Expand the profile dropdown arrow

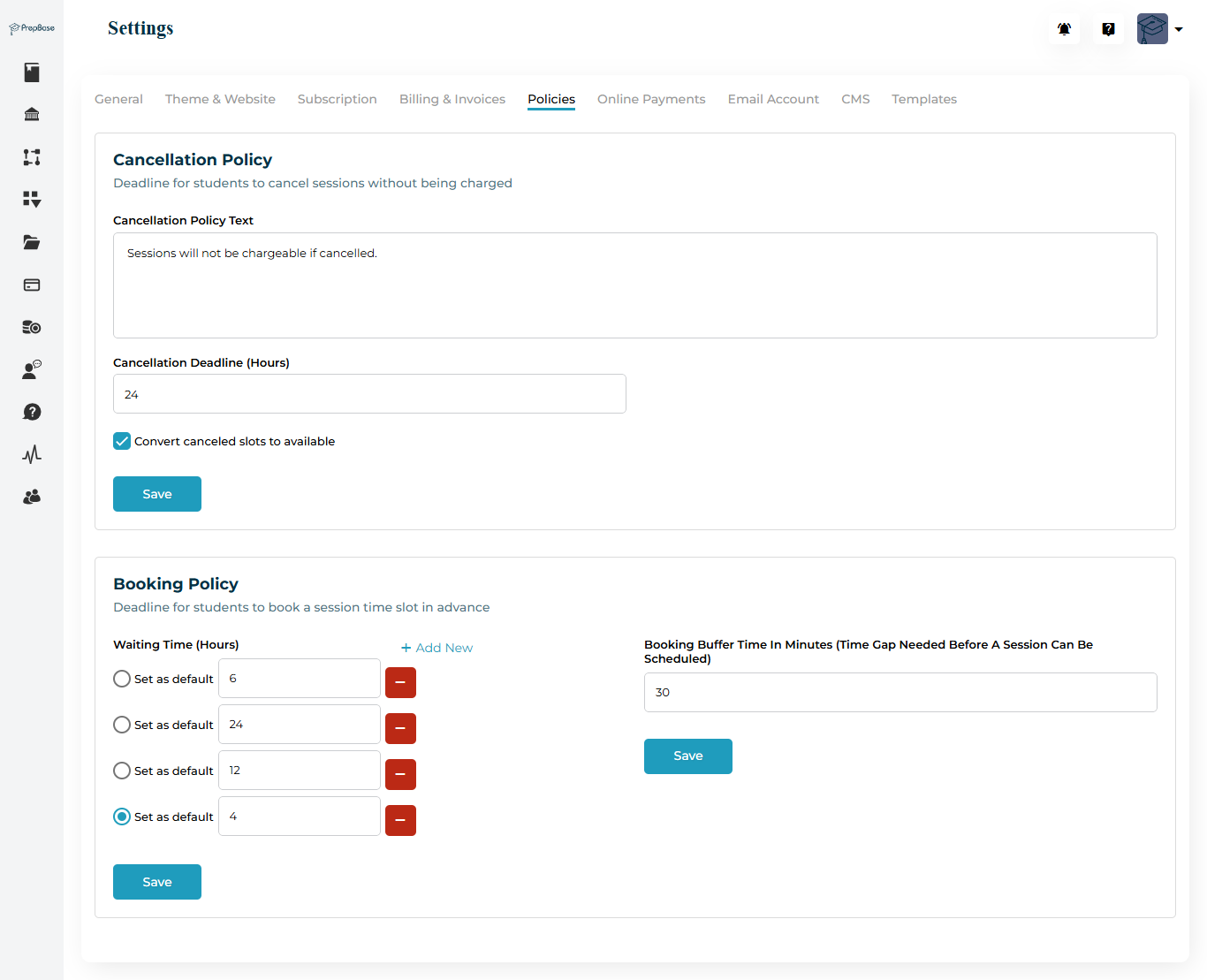pos(1179,29)
